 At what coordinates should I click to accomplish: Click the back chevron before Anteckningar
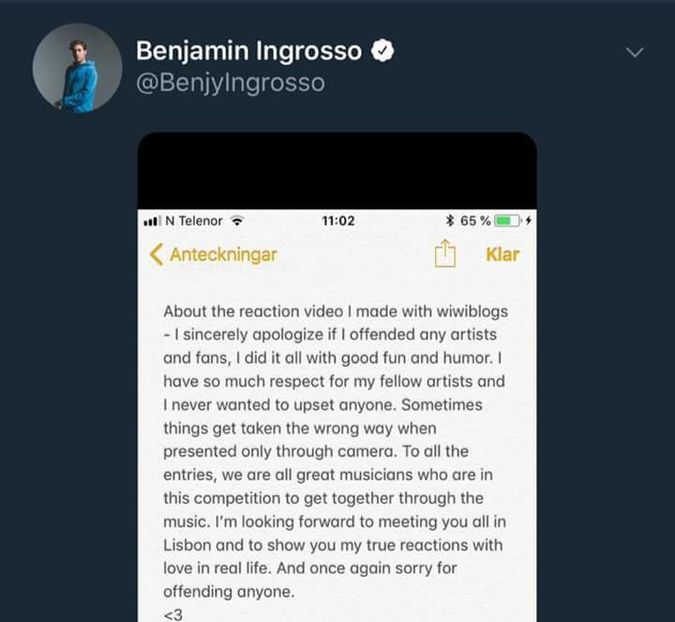click(x=156, y=254)
